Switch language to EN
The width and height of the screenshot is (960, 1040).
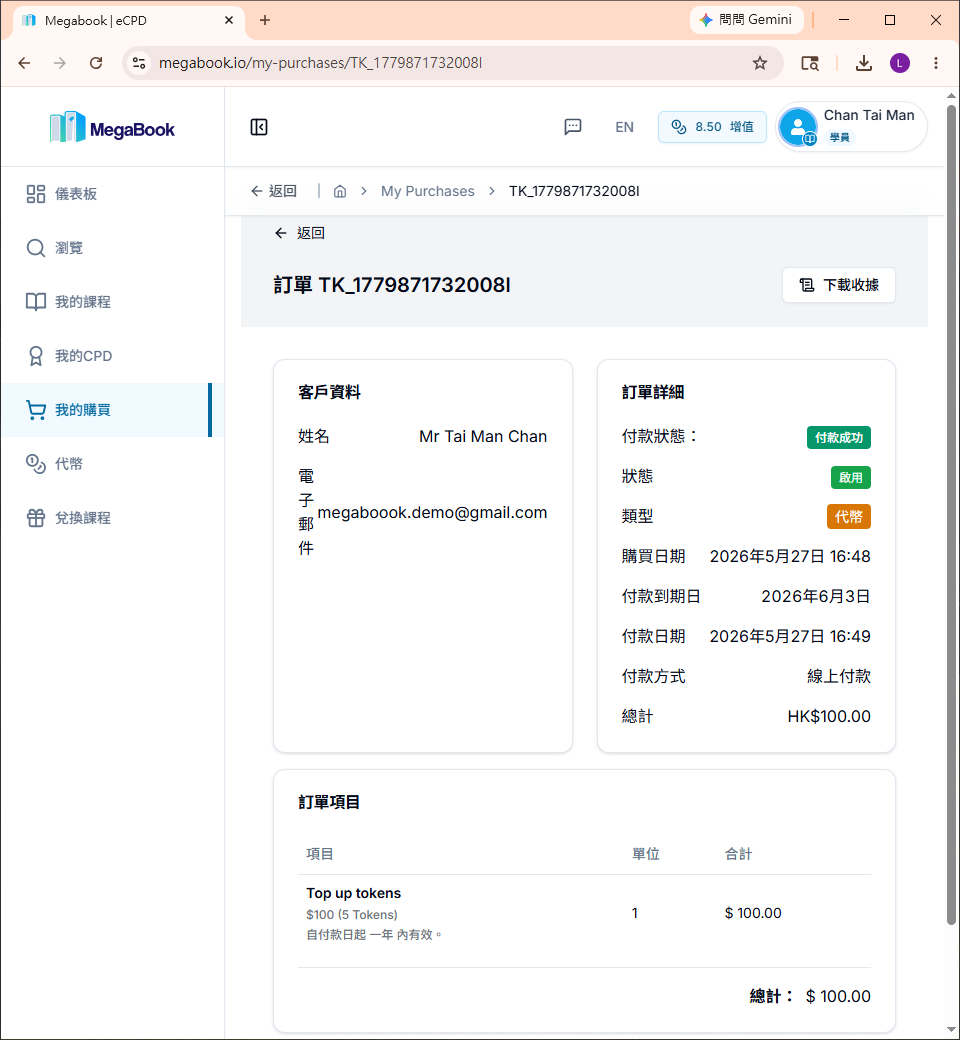click(x=624, y=127)
